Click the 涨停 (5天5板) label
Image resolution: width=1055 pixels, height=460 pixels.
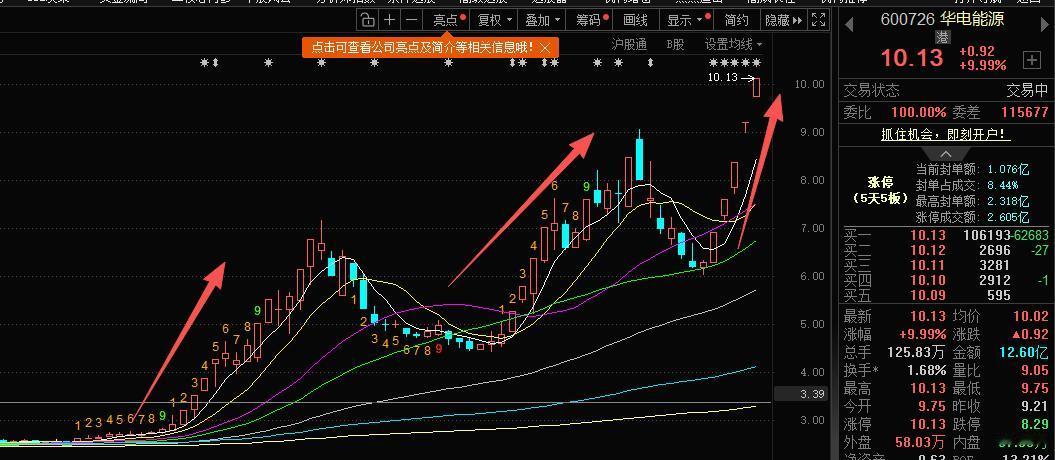point(880,190)
